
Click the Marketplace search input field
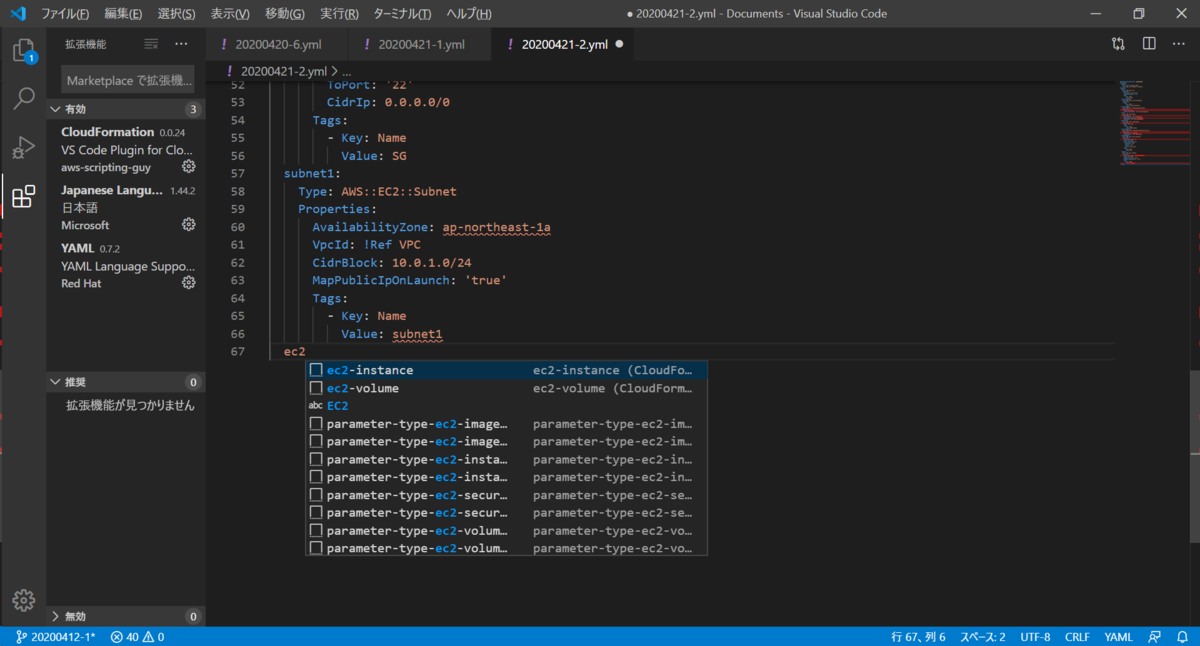[128, 80]
